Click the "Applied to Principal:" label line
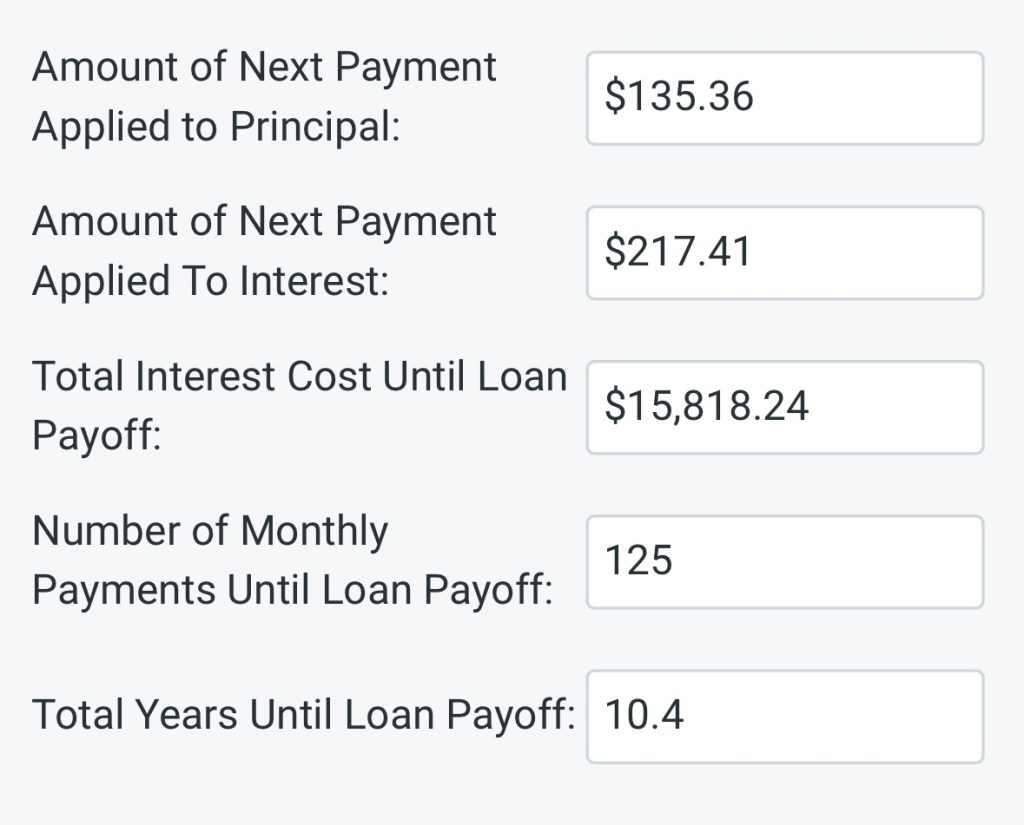Viewport: 1024px width, 825px height. point(216,127)
